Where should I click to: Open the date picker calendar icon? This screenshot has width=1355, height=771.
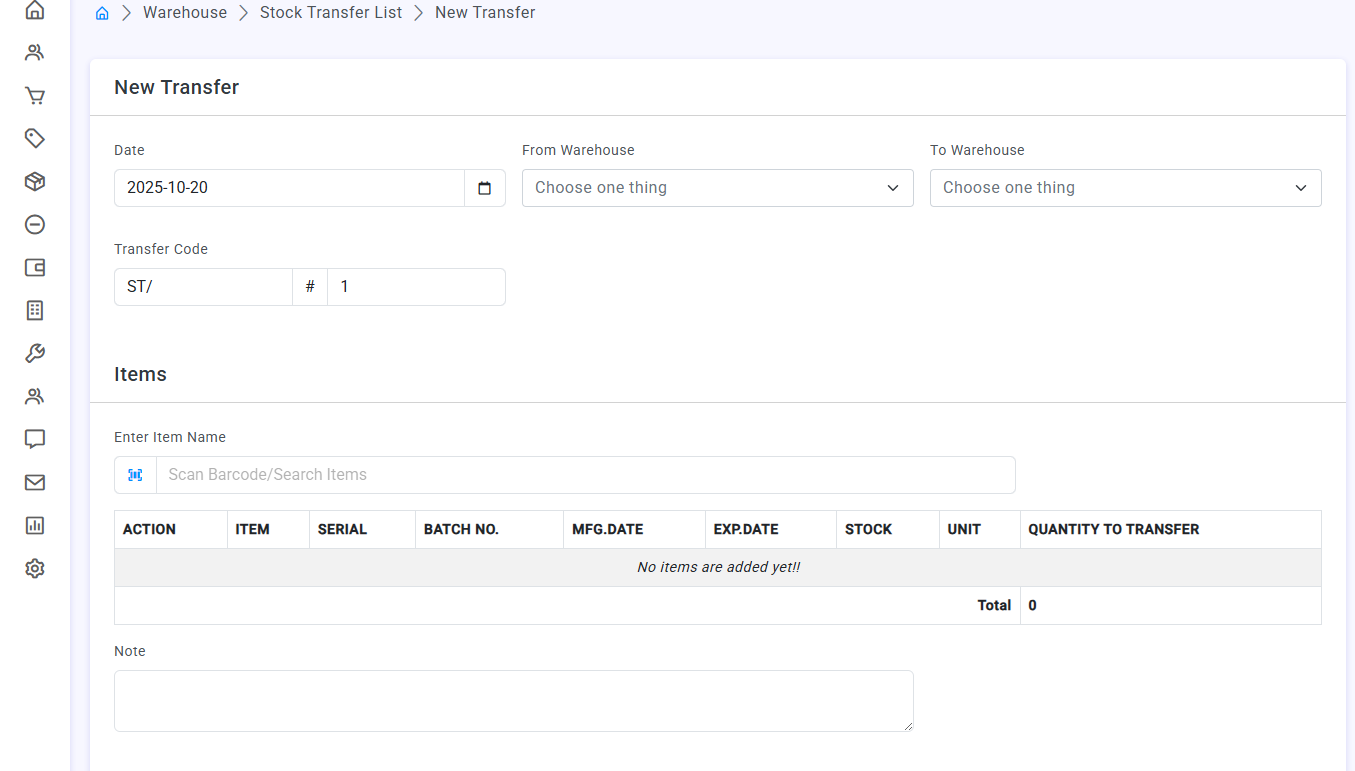485,188
